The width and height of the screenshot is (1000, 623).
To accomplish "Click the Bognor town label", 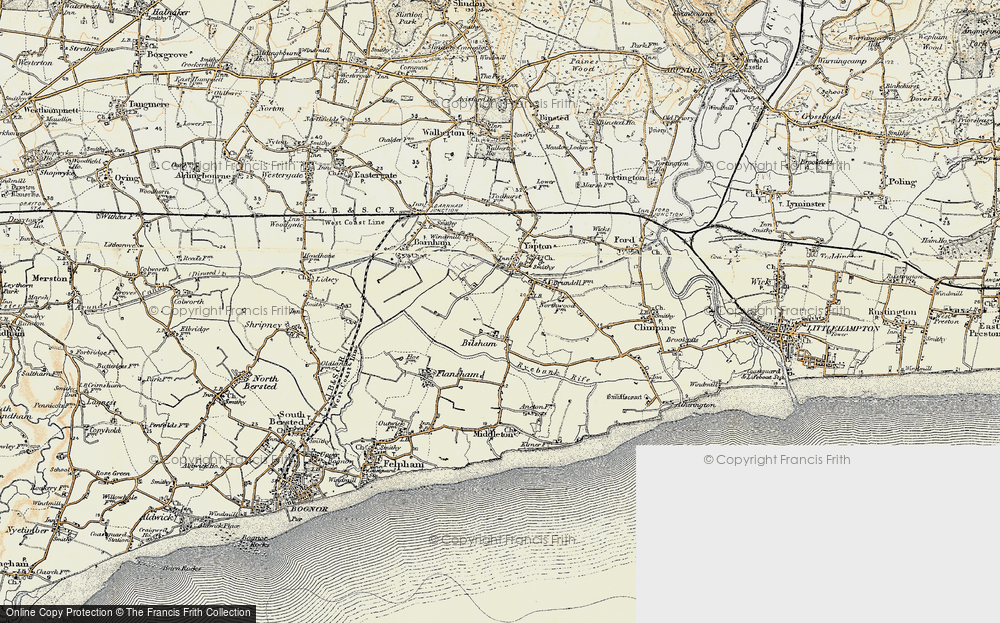I will tap(310, 509).
